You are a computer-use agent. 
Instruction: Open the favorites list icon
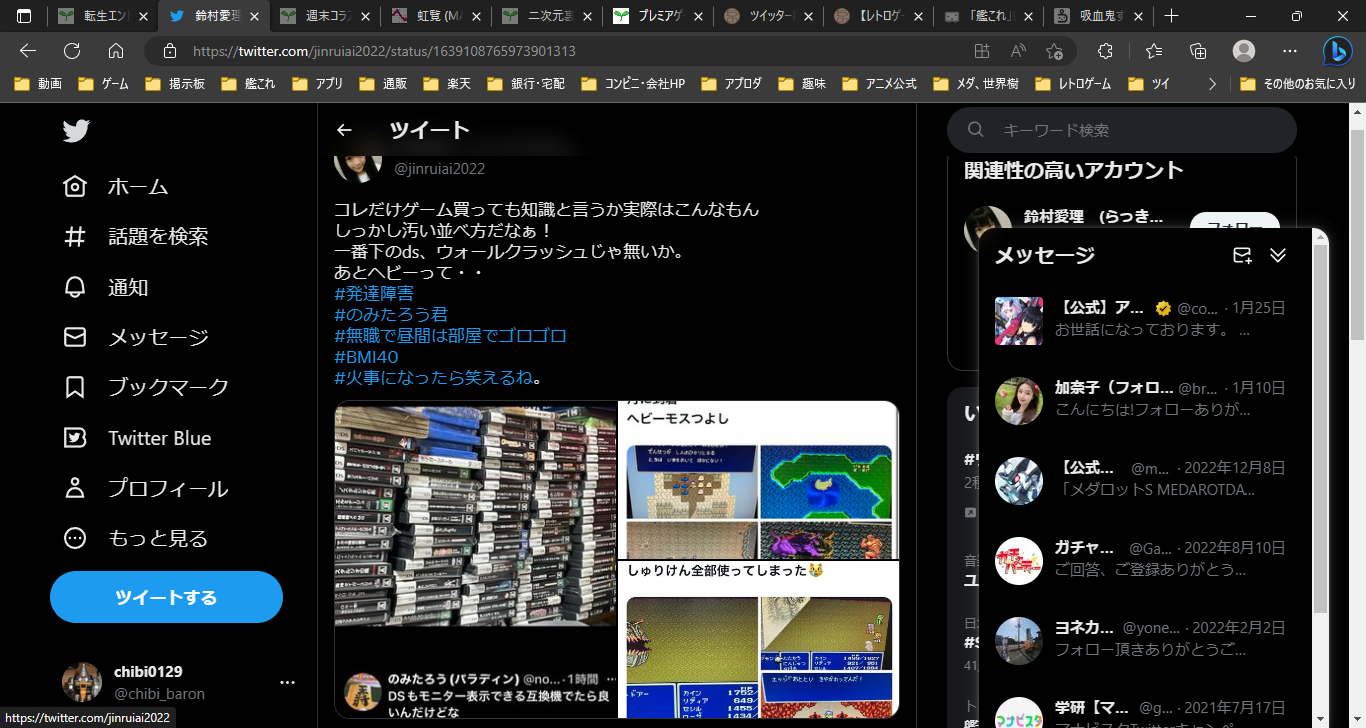[x=1153, y=51]
